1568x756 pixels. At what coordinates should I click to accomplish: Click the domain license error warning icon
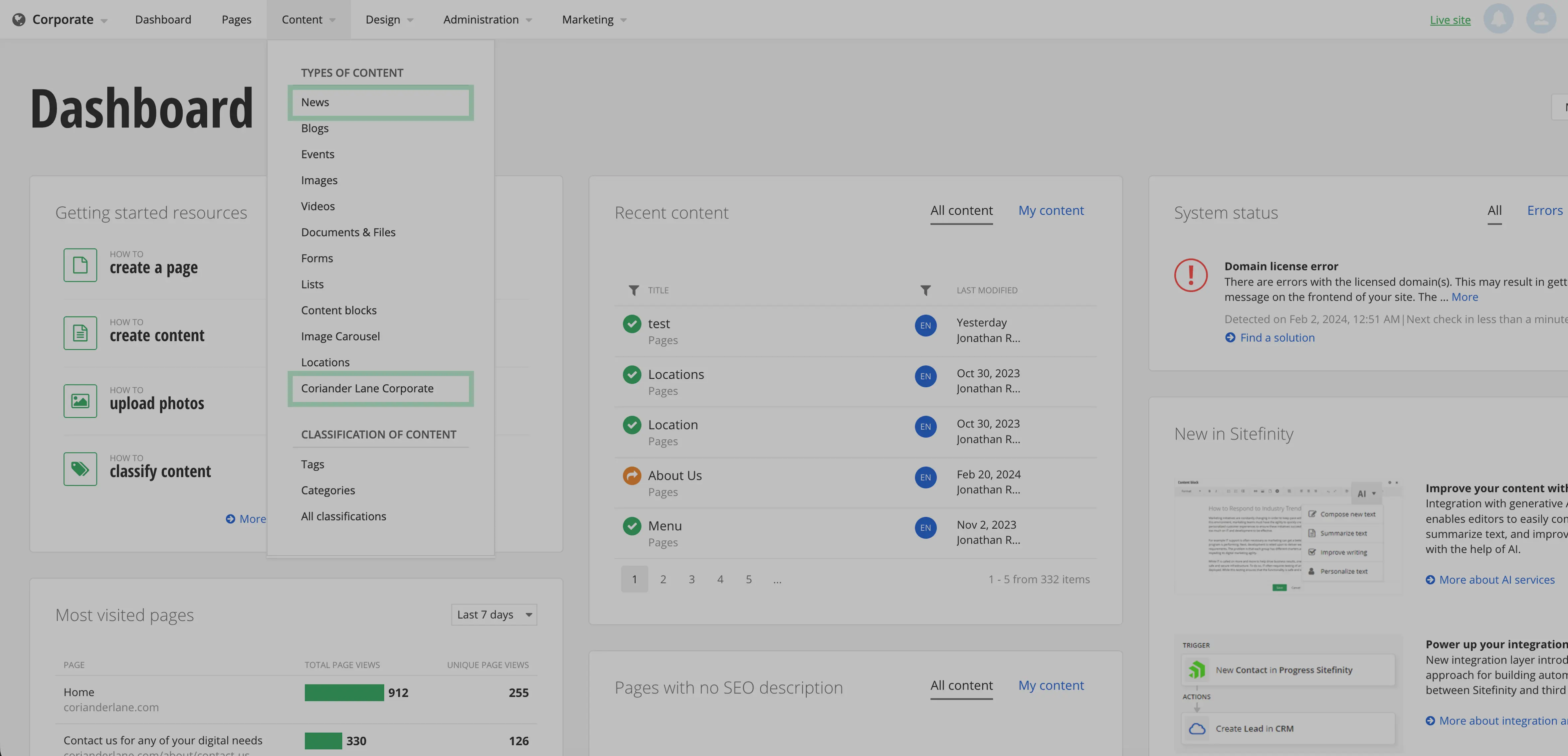point(1191,275)
